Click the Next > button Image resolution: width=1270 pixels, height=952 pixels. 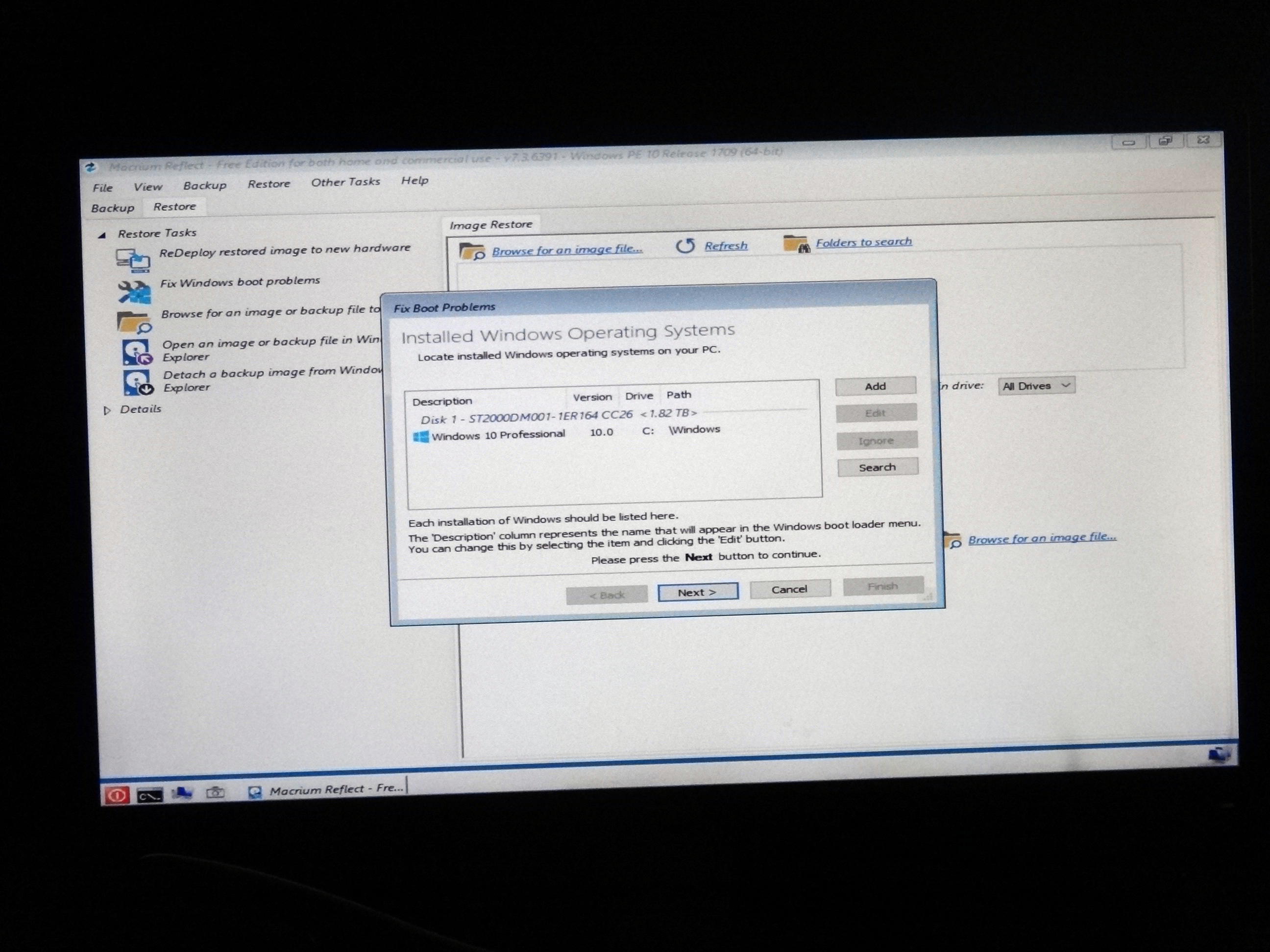coord(698,592)
